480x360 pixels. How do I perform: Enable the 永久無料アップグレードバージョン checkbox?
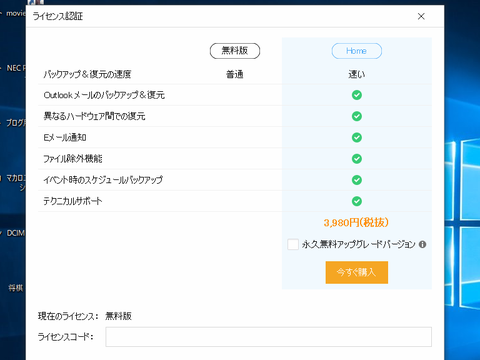293,244
